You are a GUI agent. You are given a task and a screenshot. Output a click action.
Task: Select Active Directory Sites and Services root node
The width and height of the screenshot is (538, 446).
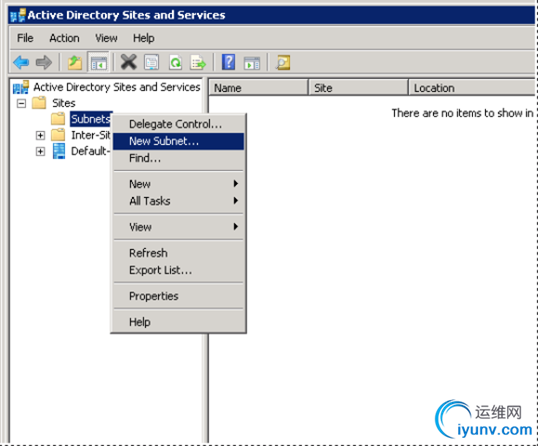(x=117, y=87)
